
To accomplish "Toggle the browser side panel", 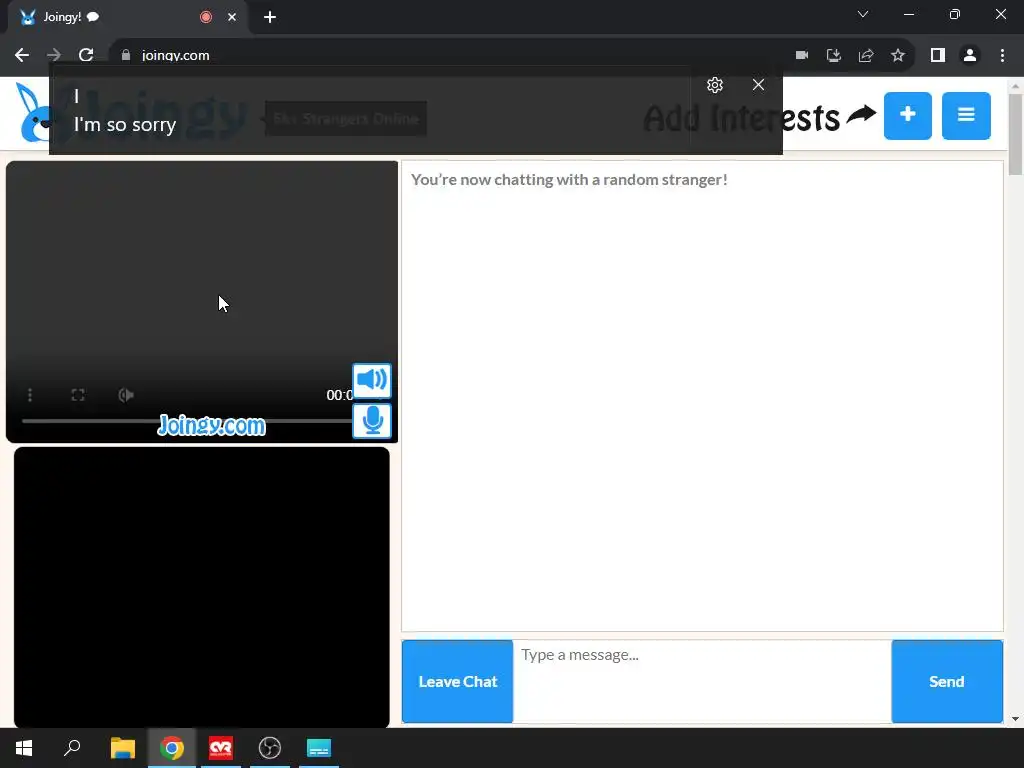I will [938, 56].
